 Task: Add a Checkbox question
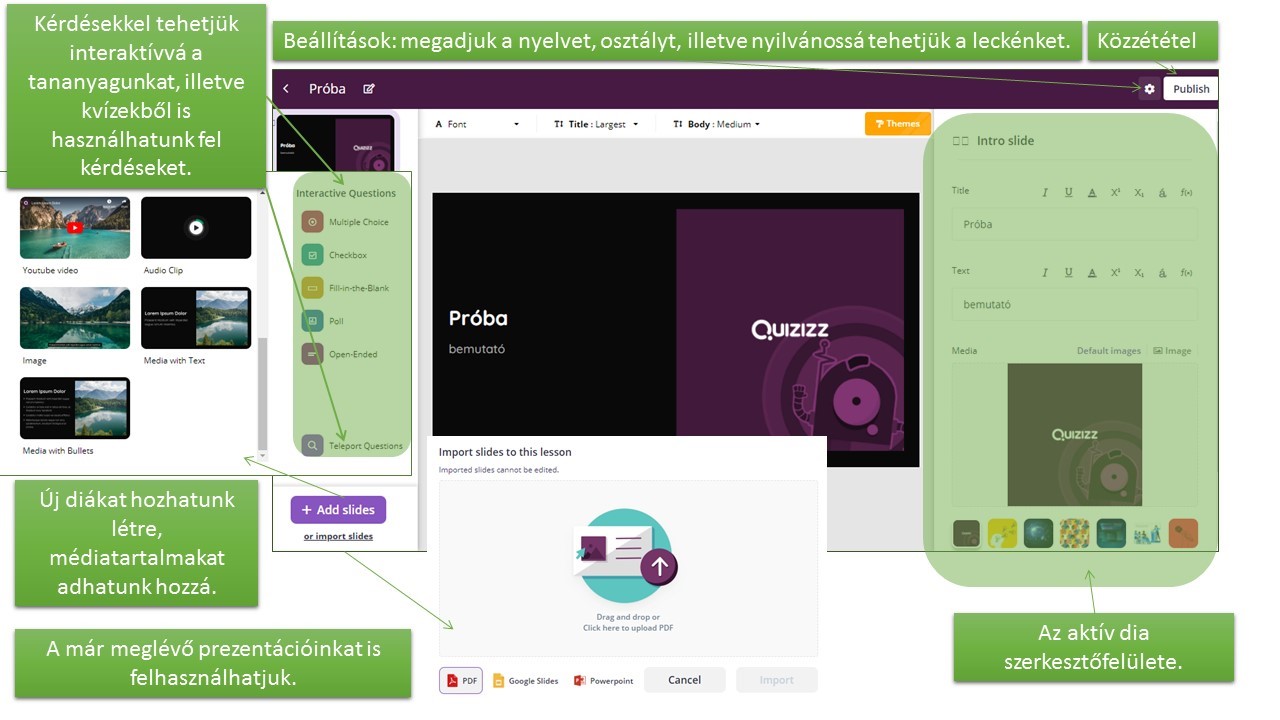tap(336, 255)
